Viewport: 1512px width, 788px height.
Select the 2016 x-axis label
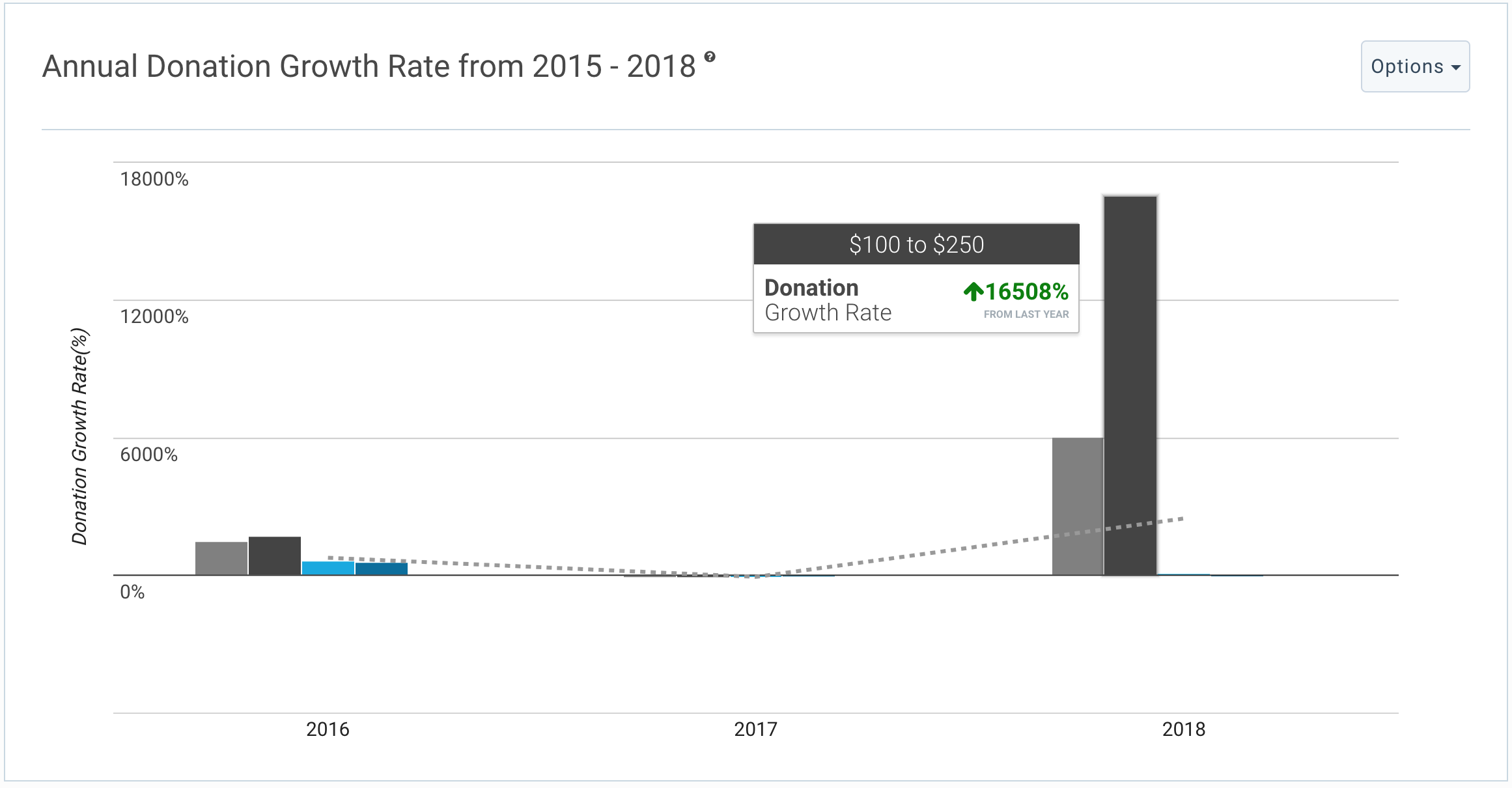click(x=328, y=729)
